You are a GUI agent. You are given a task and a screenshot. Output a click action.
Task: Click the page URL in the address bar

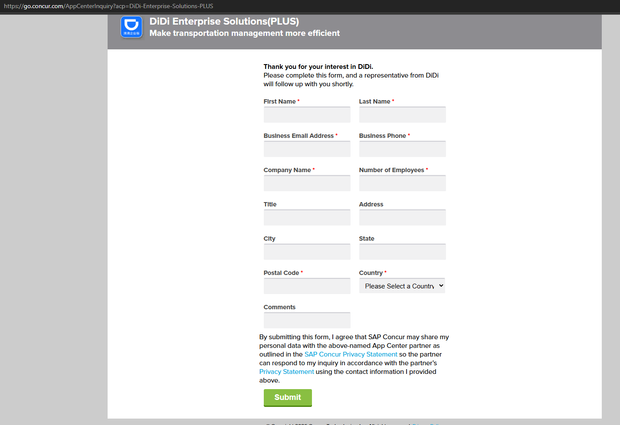pyautogui.click(x=108, y=6)
